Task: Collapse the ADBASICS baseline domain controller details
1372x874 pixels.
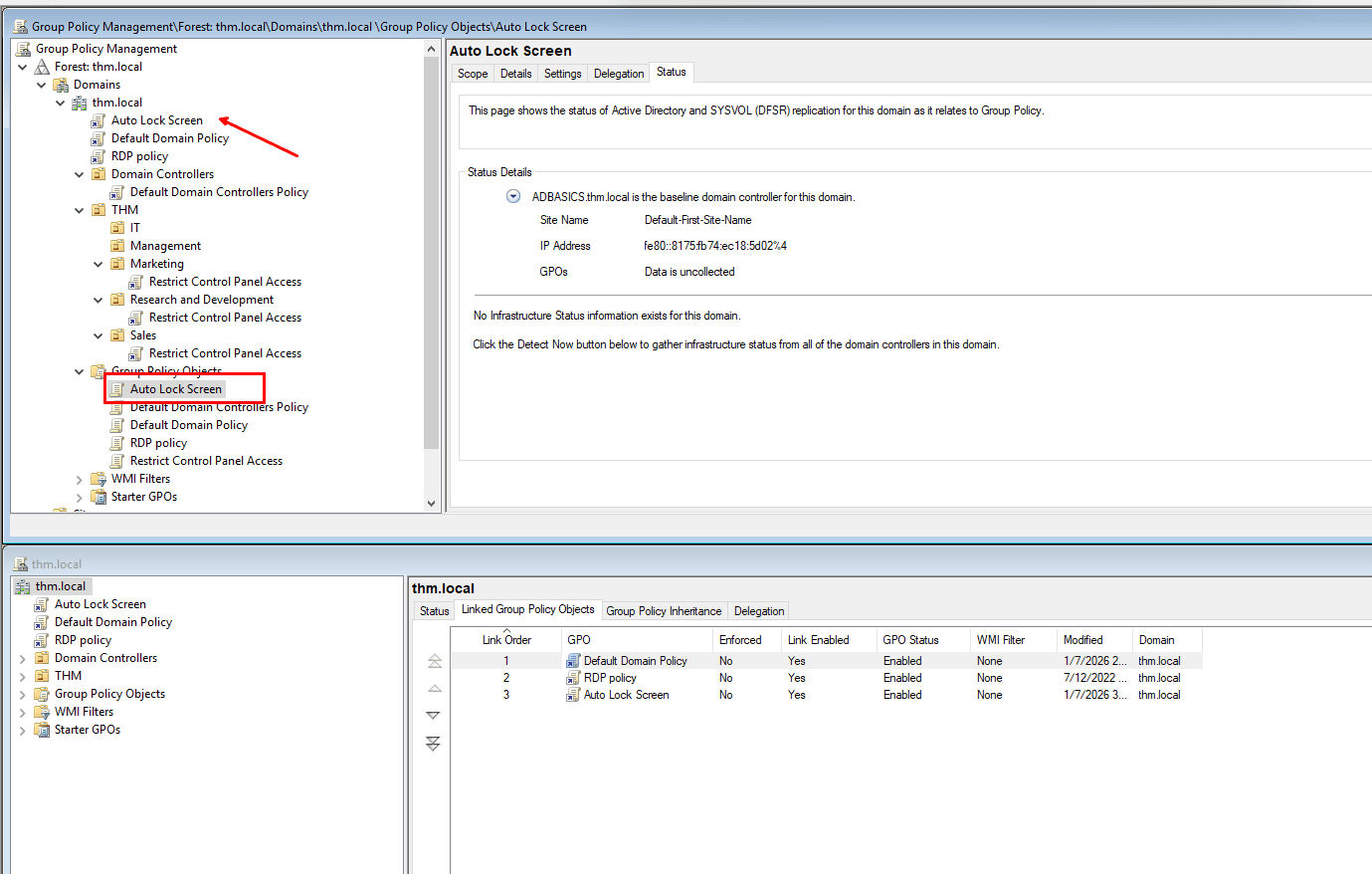Action: tap(513, 196)
